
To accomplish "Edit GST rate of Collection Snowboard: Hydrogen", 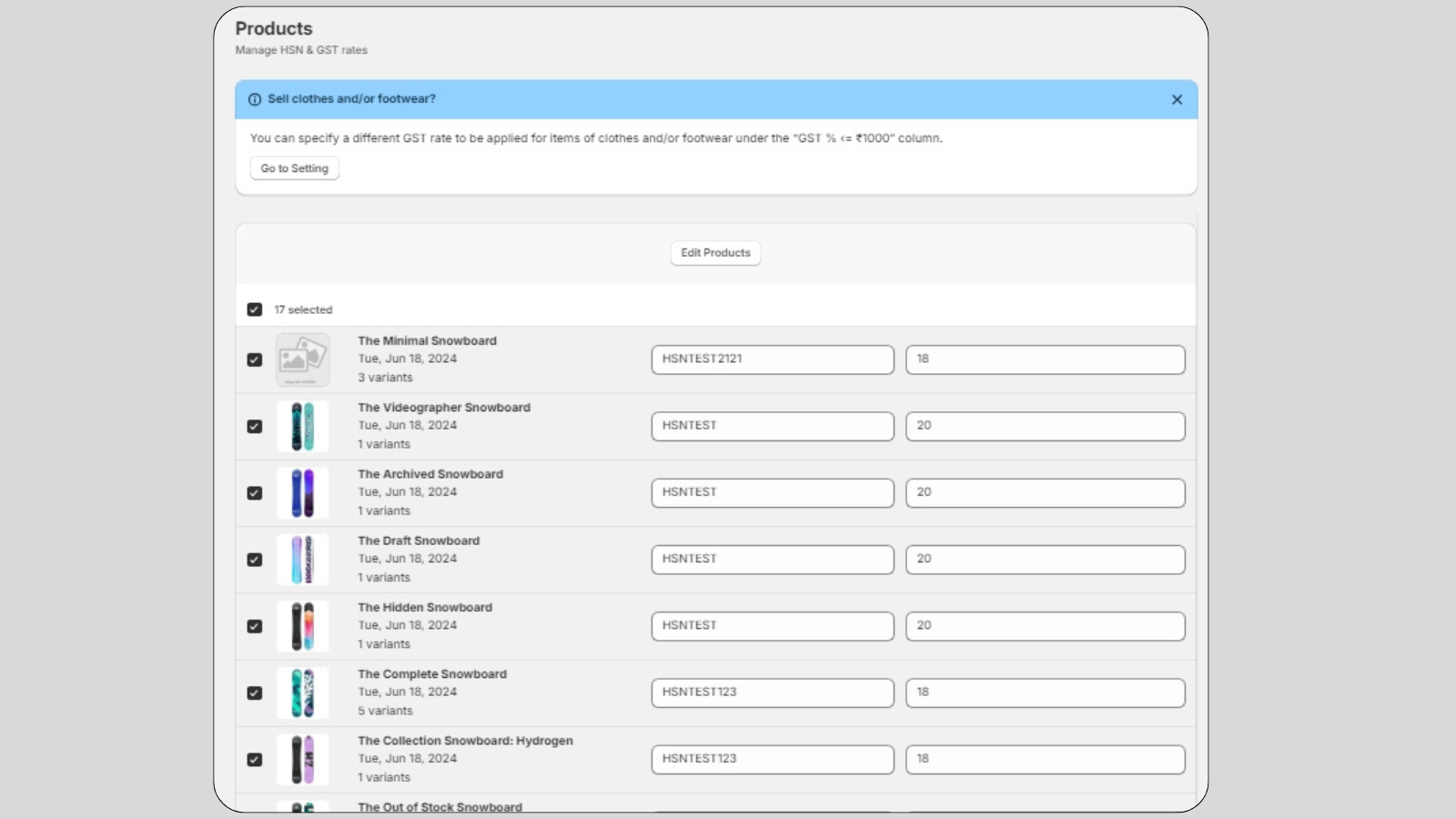I will click(x=1046, y=759).
